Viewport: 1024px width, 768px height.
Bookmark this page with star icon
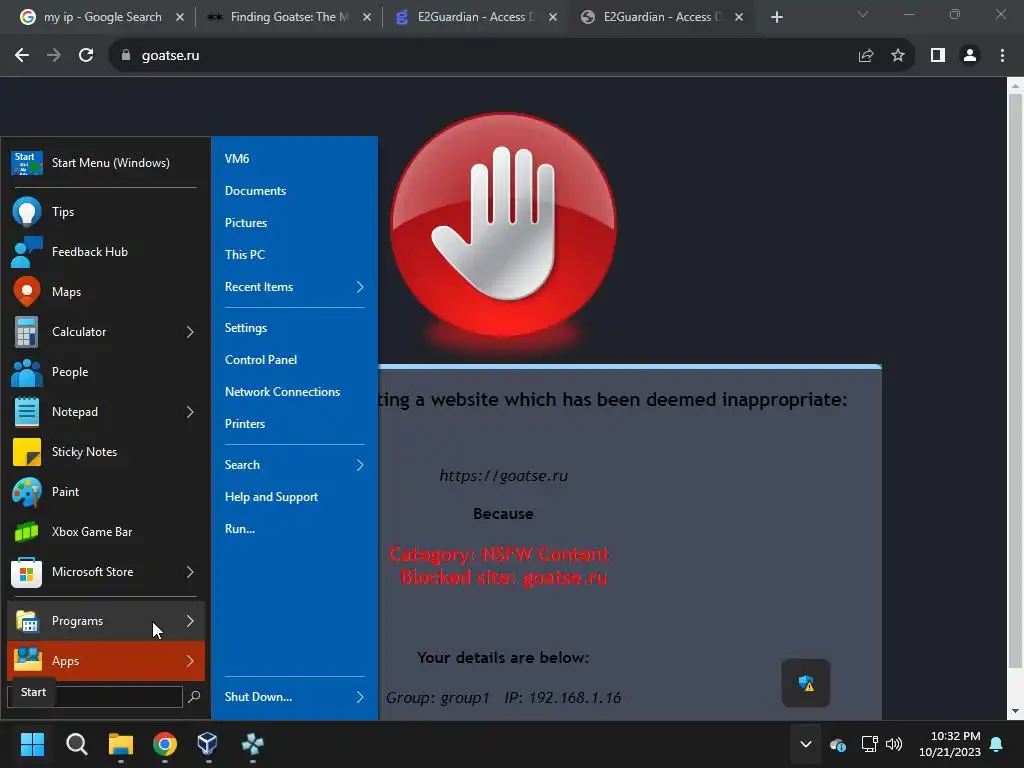tap(898, 56)
